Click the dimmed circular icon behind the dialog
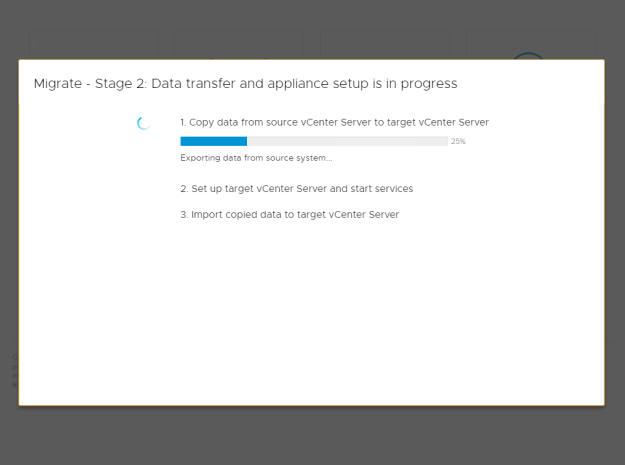The width and height of the screenshot is (625, 465). pos(528,55)
